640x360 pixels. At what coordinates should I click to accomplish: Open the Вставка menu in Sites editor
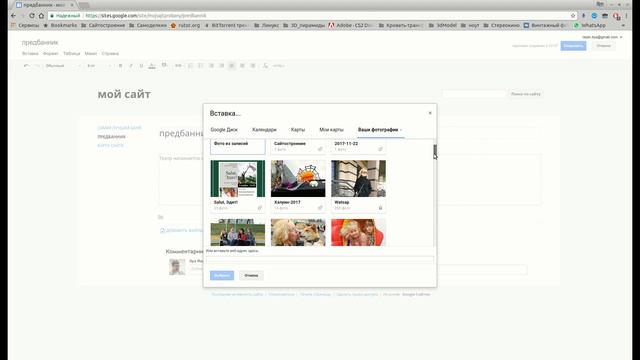point(30,53)
